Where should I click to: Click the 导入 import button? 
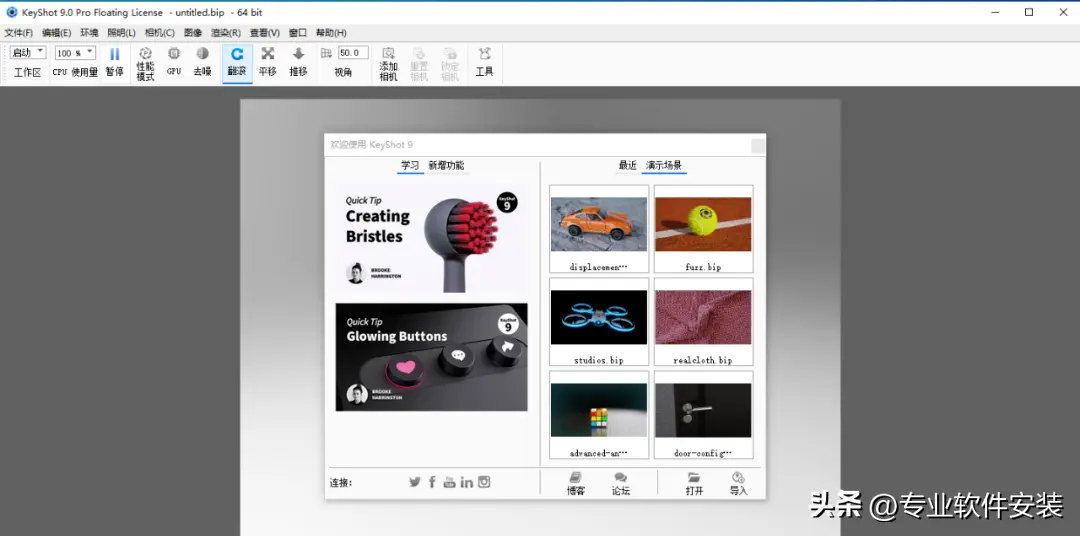tap(738, 484)
